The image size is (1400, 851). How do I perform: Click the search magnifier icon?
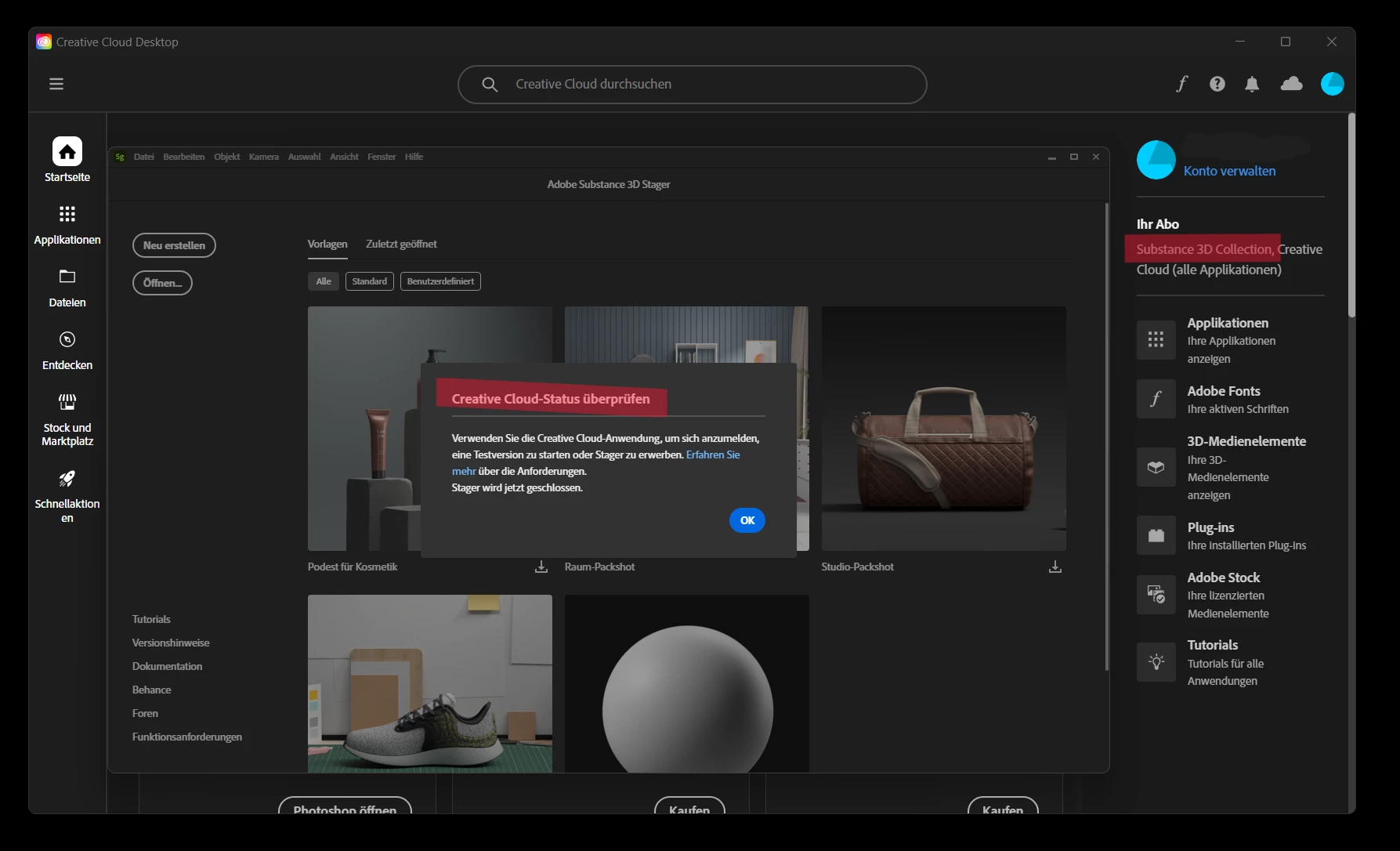click(490, 84)
